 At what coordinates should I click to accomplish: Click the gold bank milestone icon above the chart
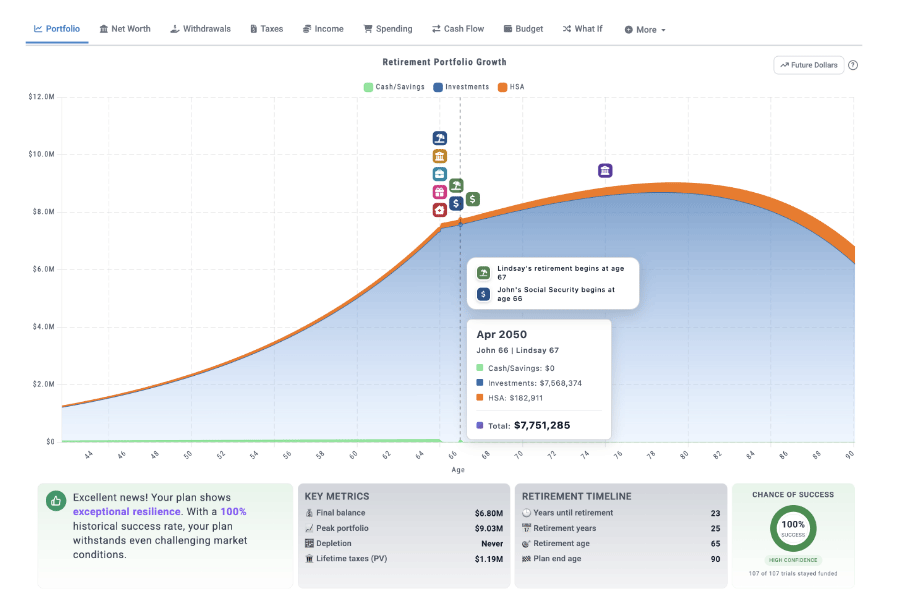pos(439,156)
